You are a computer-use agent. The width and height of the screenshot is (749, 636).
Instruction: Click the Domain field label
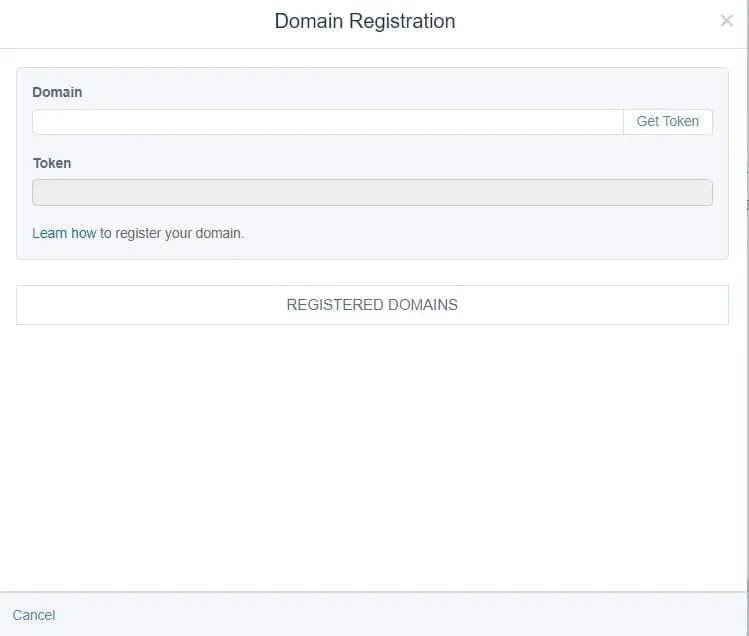click(x=57, y=92)
